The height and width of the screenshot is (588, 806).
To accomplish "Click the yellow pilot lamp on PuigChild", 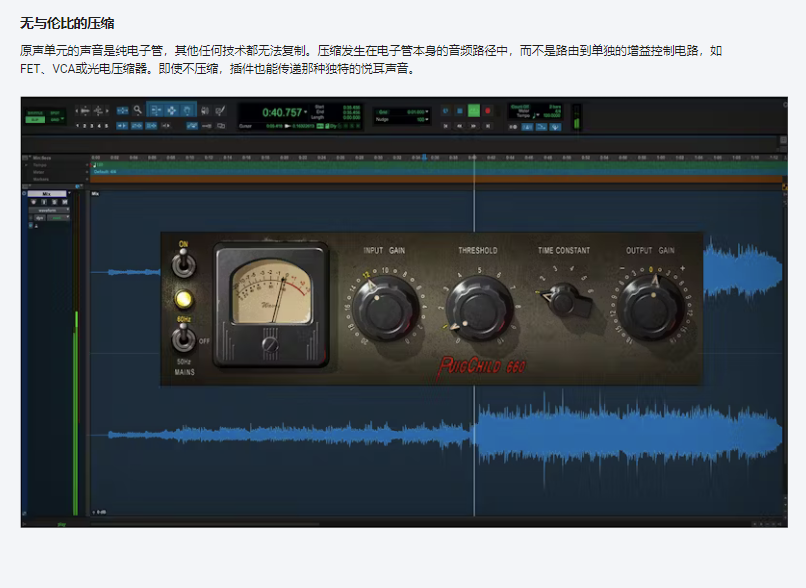I will coord(183,299).
